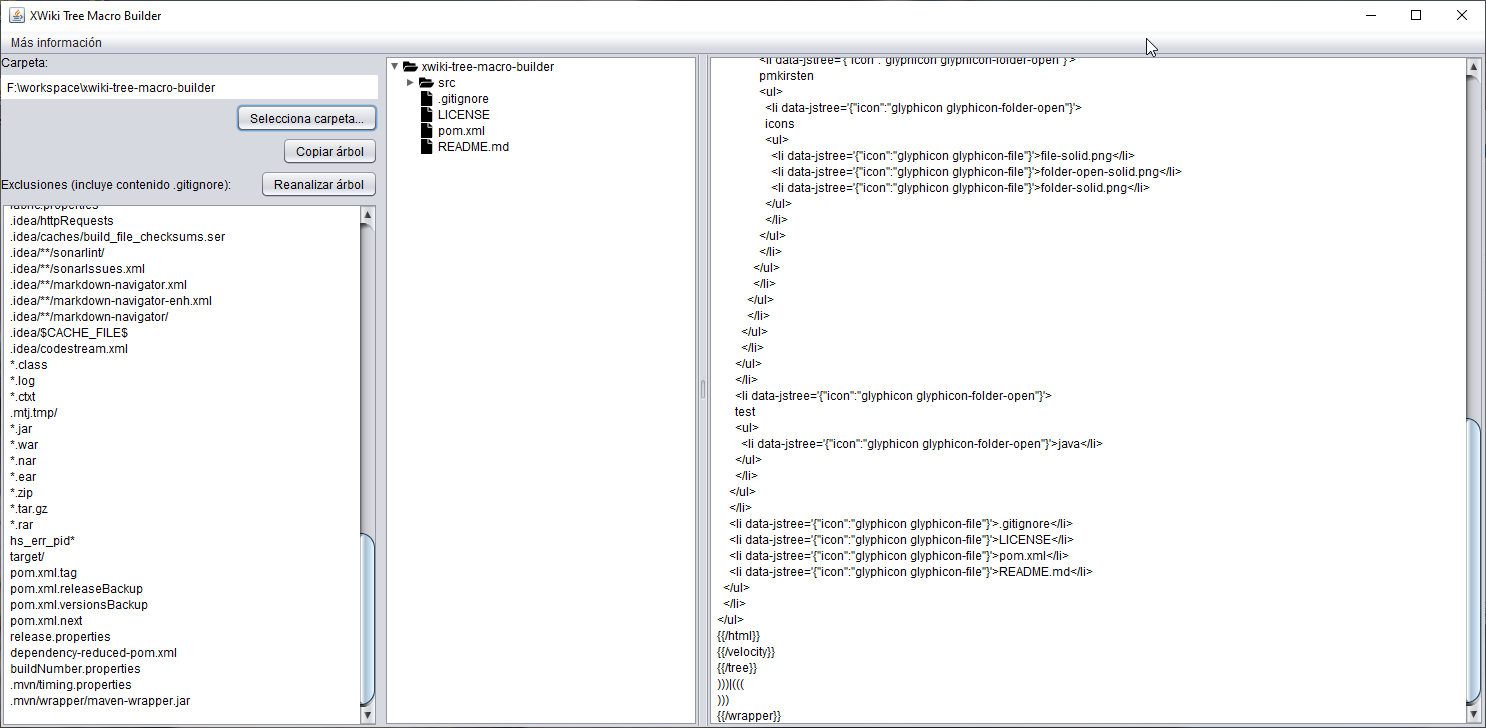1486x728 pixels.
Task: Select the .gitignore tree item
Action: pos(463,99)
